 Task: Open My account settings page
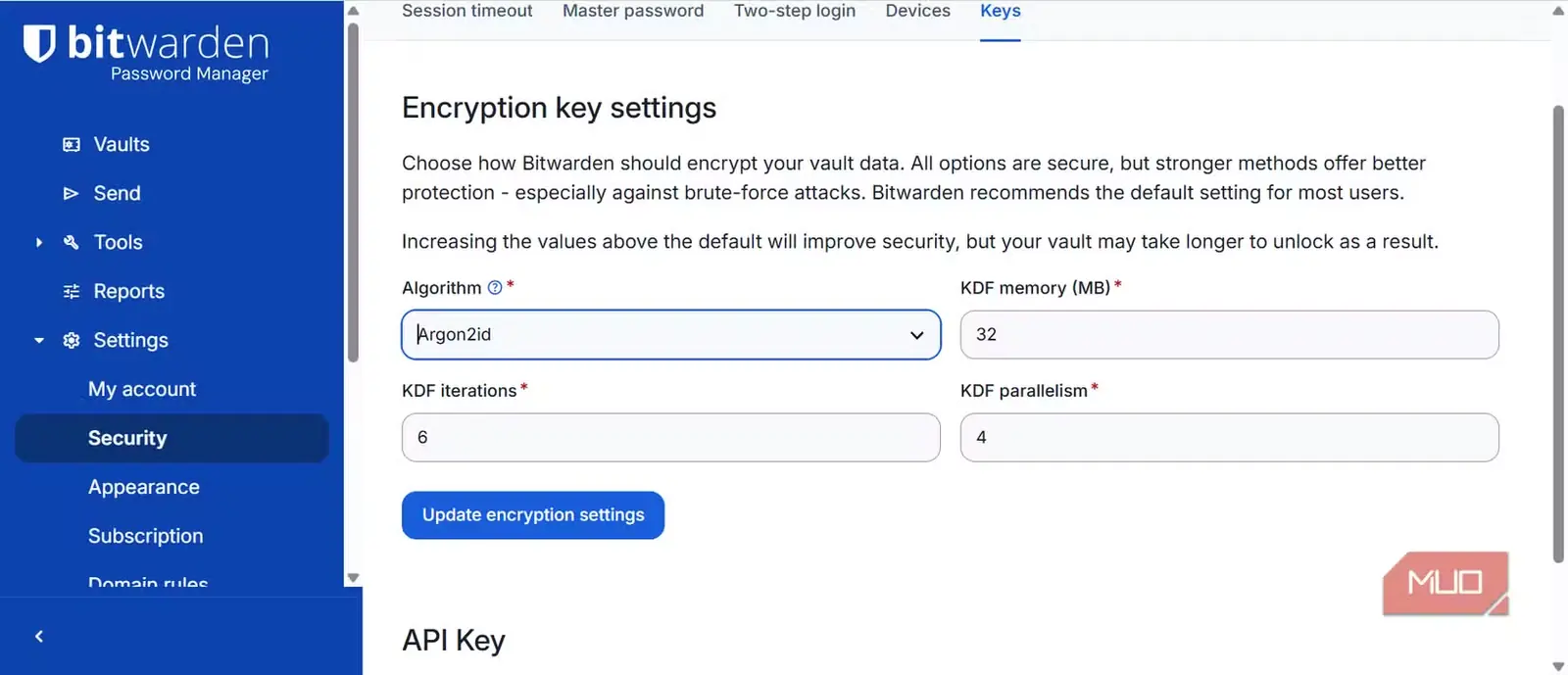point(142,389)
